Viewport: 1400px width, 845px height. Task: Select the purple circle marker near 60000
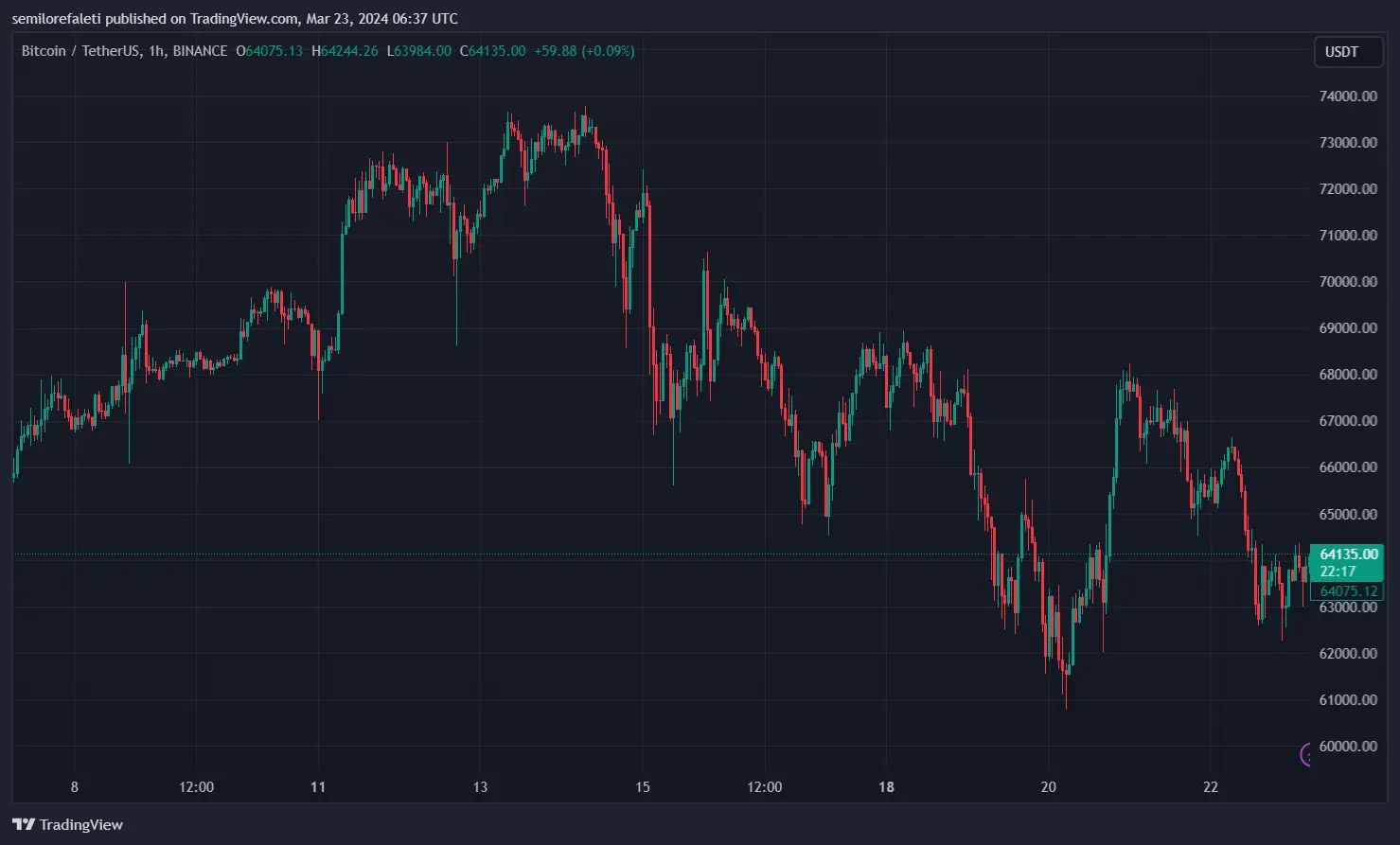[1306, 753]
